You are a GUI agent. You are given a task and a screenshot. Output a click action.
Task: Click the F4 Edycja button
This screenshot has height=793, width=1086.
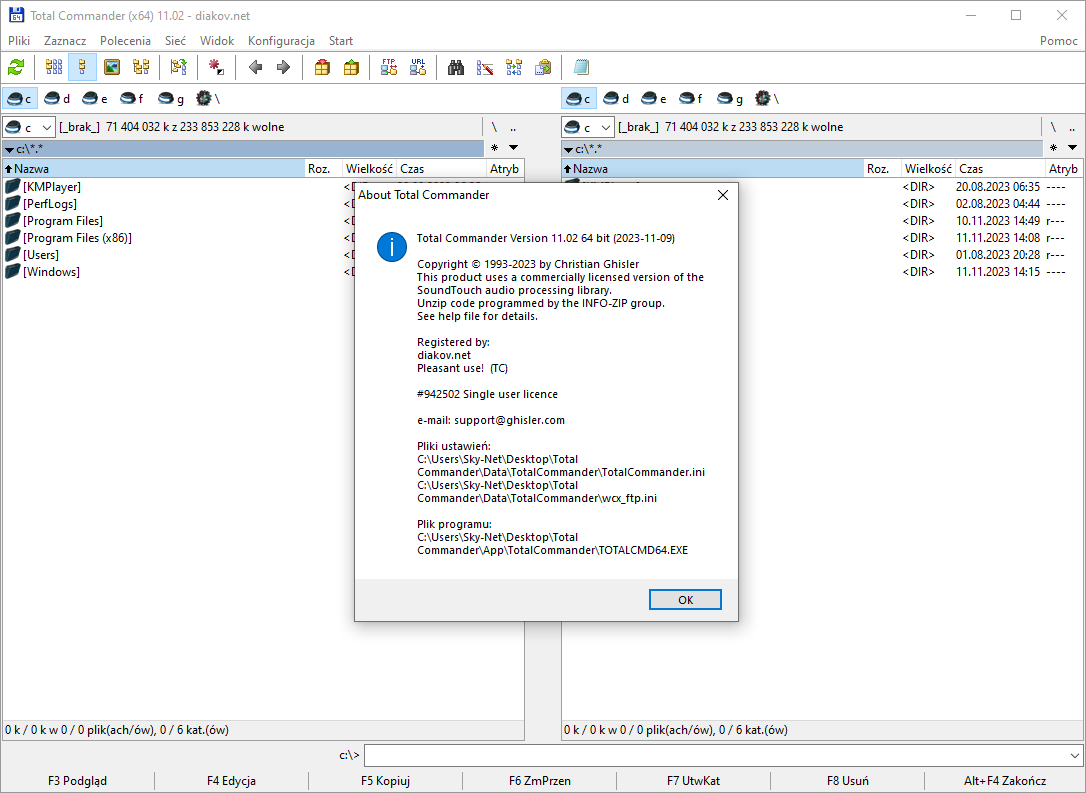[x=231, y=781]
